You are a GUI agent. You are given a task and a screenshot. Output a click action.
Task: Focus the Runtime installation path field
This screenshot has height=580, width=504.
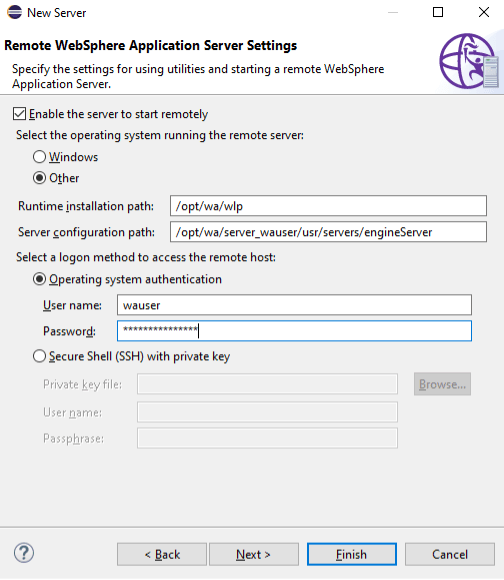[328, 206]
